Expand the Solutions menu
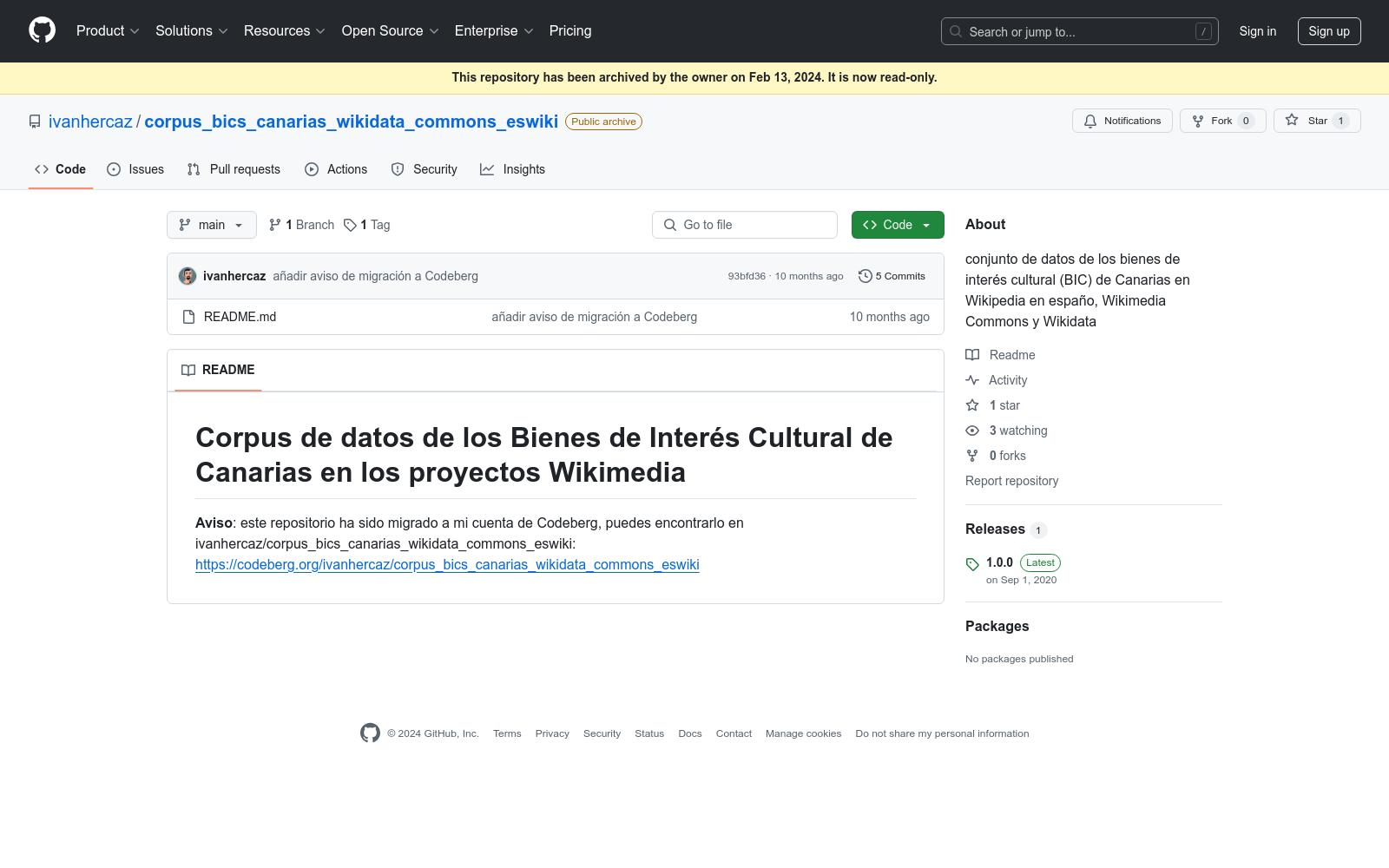 pyautogui.click(x=192, y=31)
